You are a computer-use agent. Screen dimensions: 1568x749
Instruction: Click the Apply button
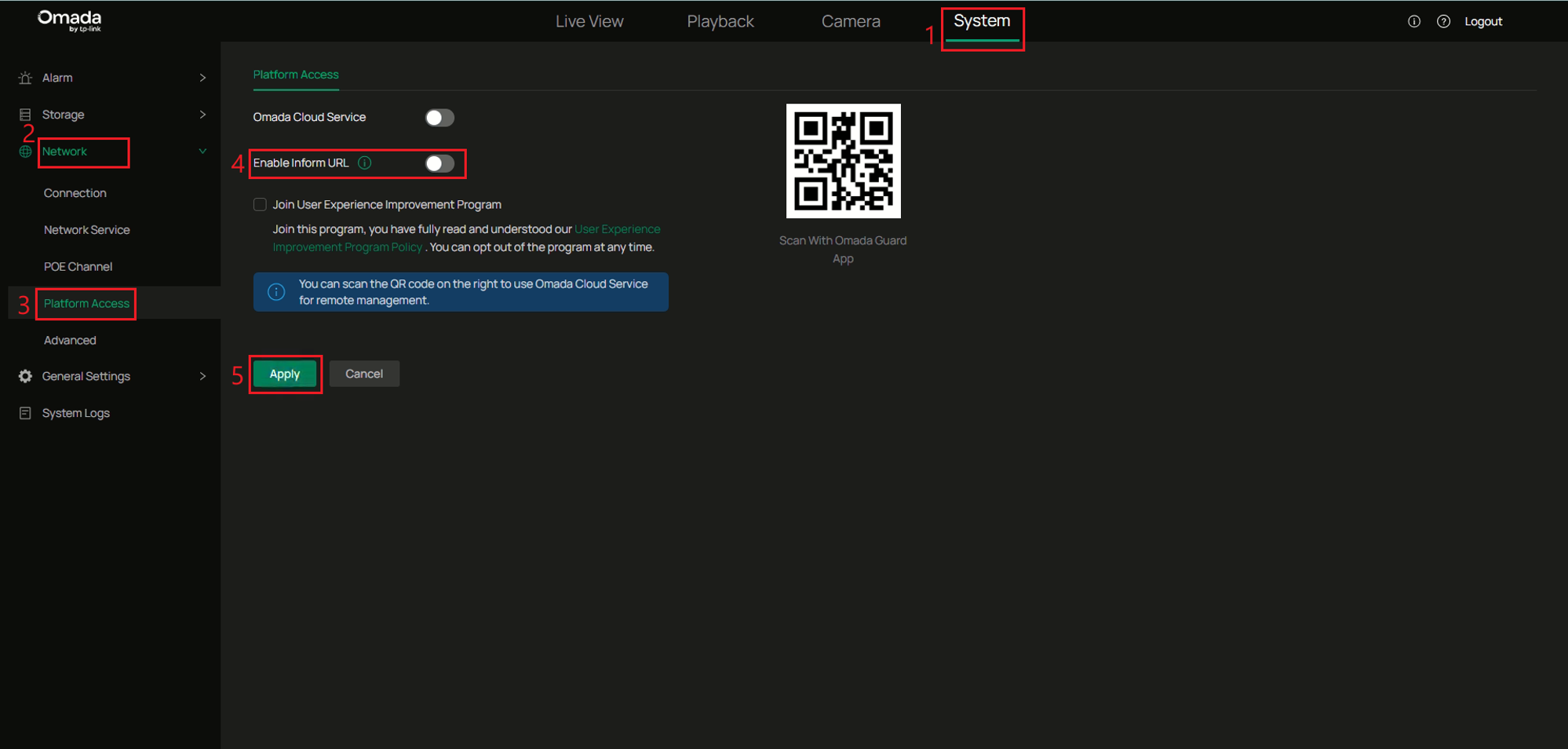[285, 374]
